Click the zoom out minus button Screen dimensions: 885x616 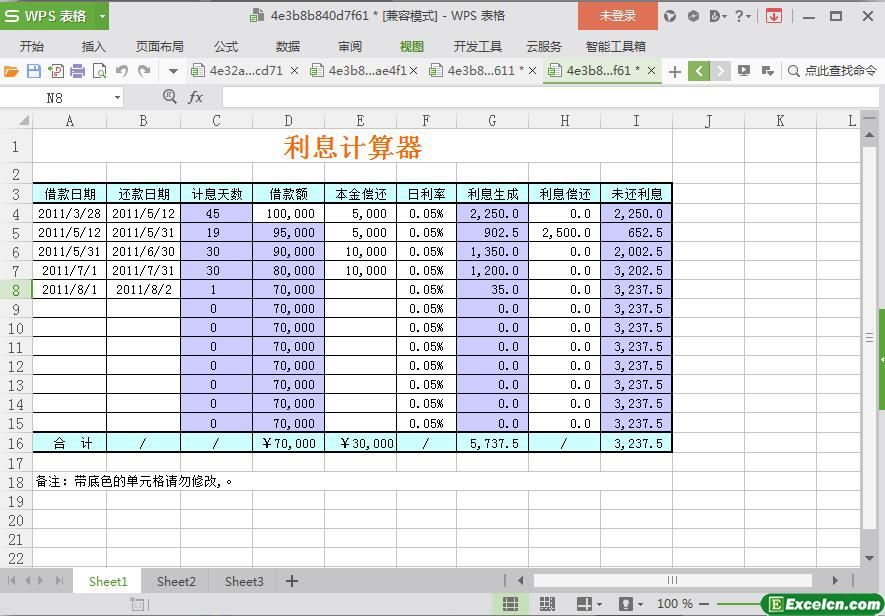pos(703,604)
